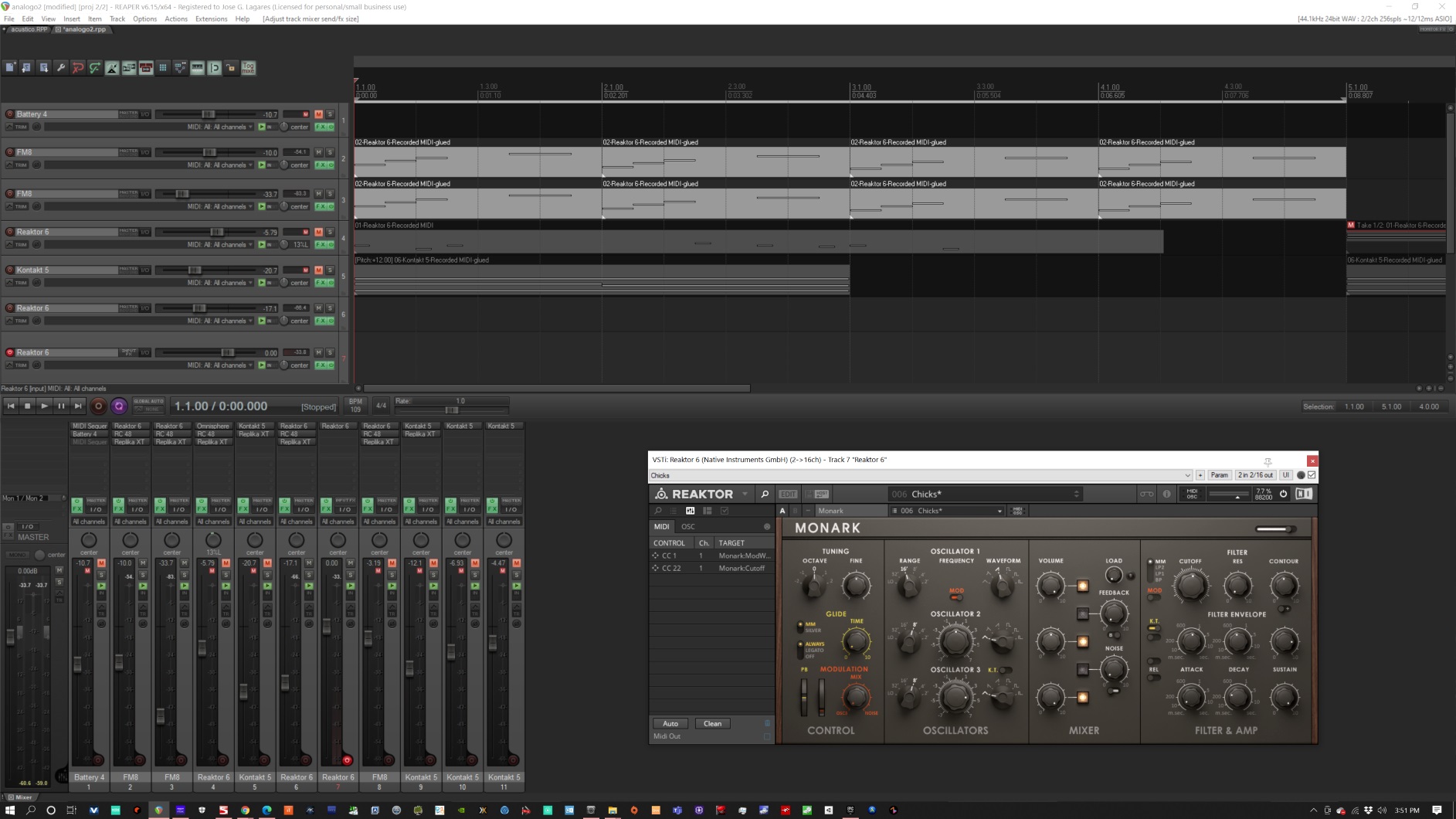Click transport Go to Start button
This screenshot has height=819, width=1456.
pos(11,406)
